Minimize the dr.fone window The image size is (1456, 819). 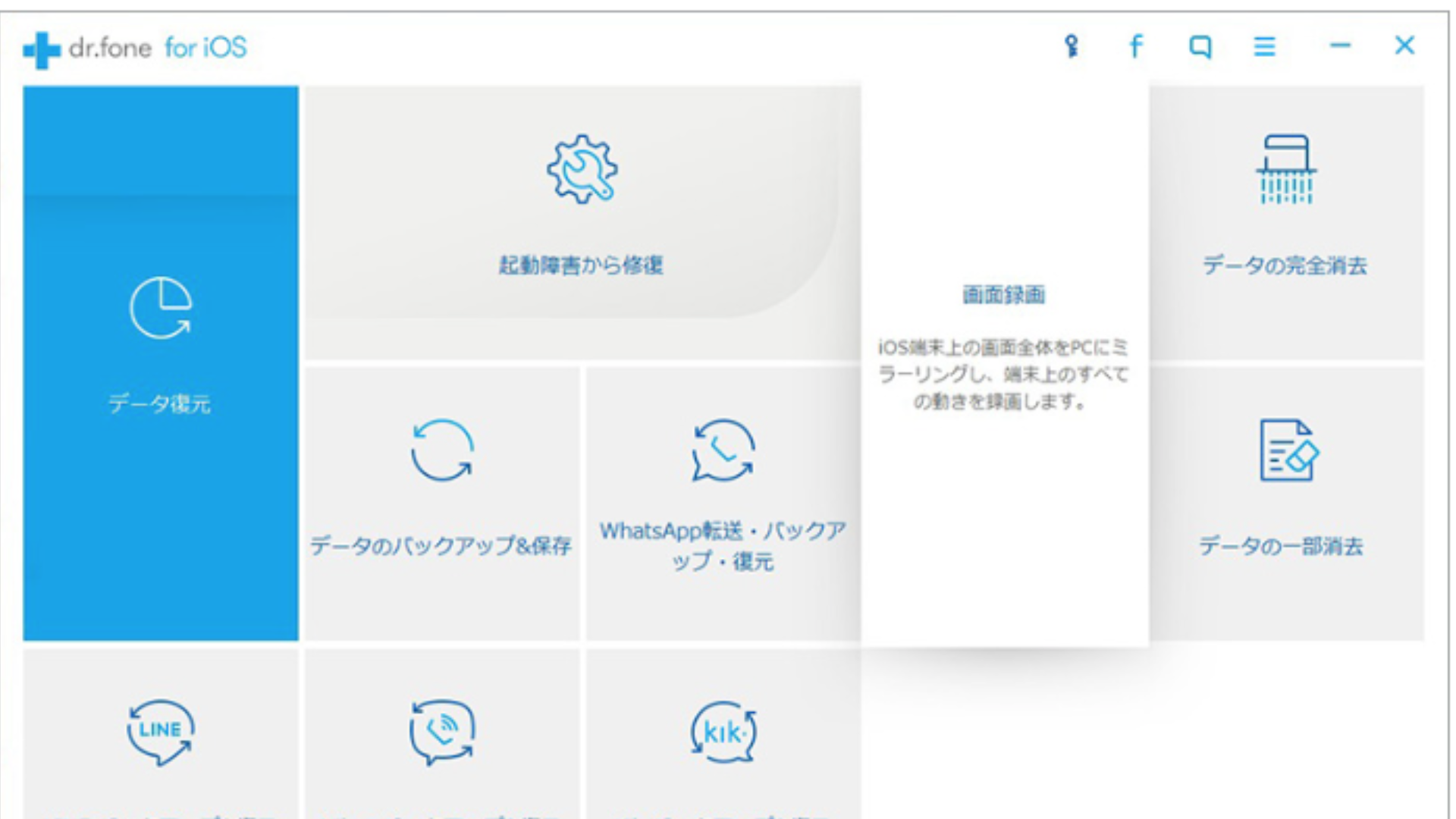[x=1340, y=46]
